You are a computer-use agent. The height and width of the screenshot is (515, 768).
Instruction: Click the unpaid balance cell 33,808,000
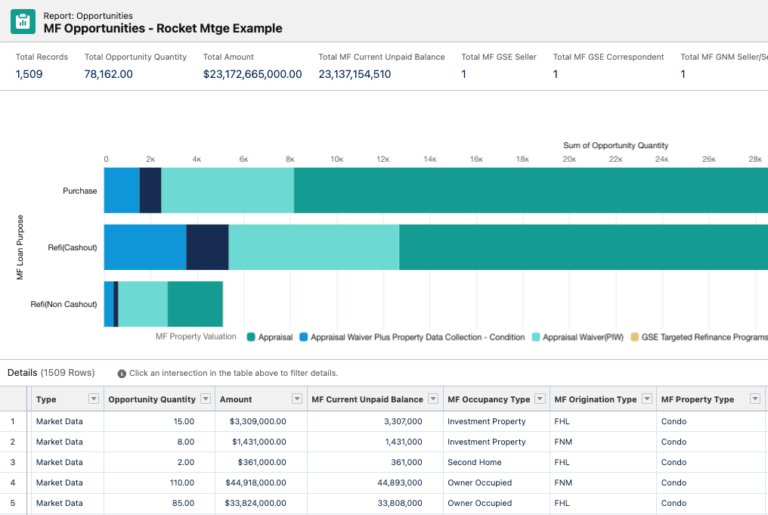[x=400, y=503]
